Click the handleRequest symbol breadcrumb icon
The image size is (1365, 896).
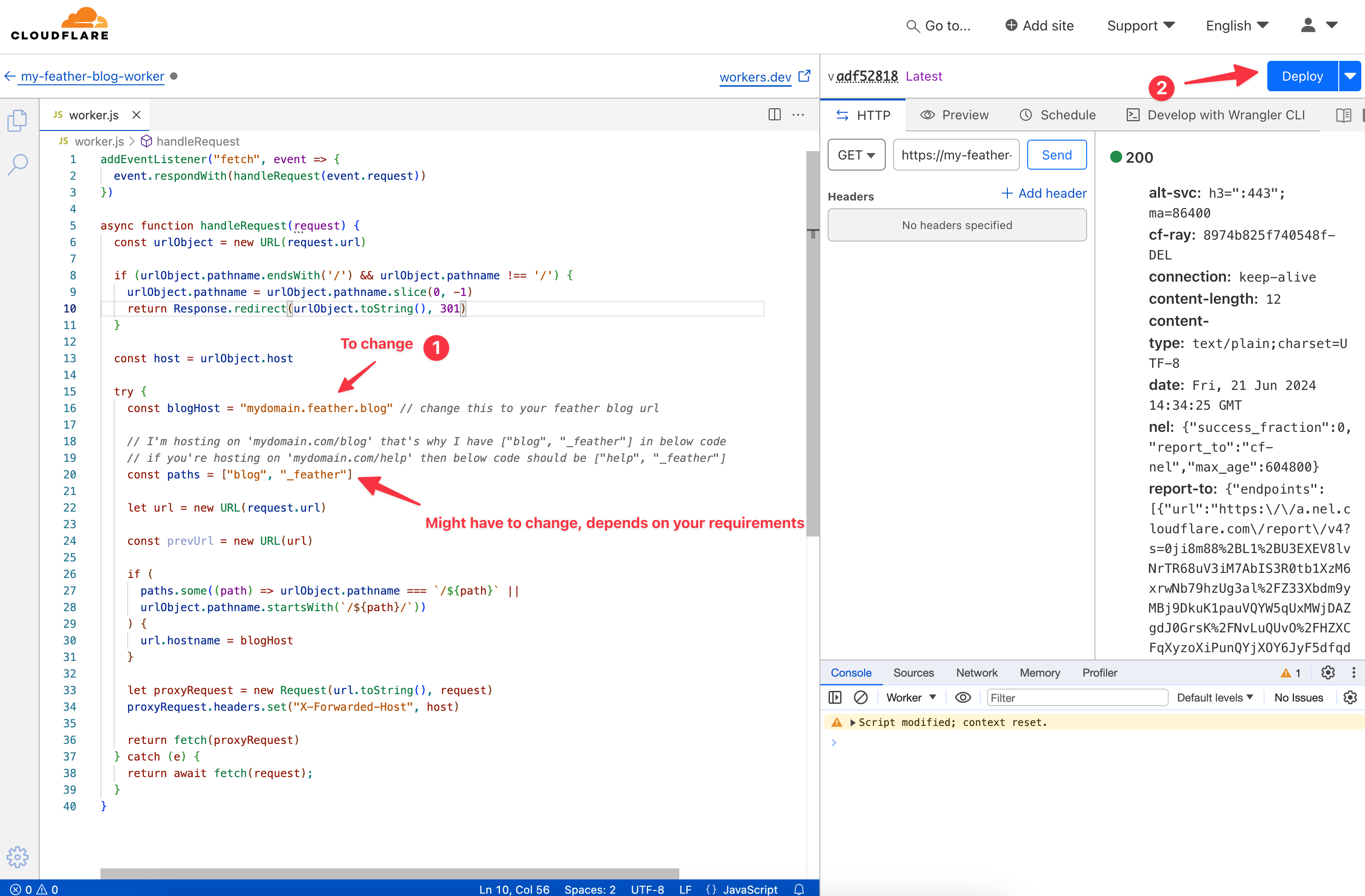tap(146, 141)
